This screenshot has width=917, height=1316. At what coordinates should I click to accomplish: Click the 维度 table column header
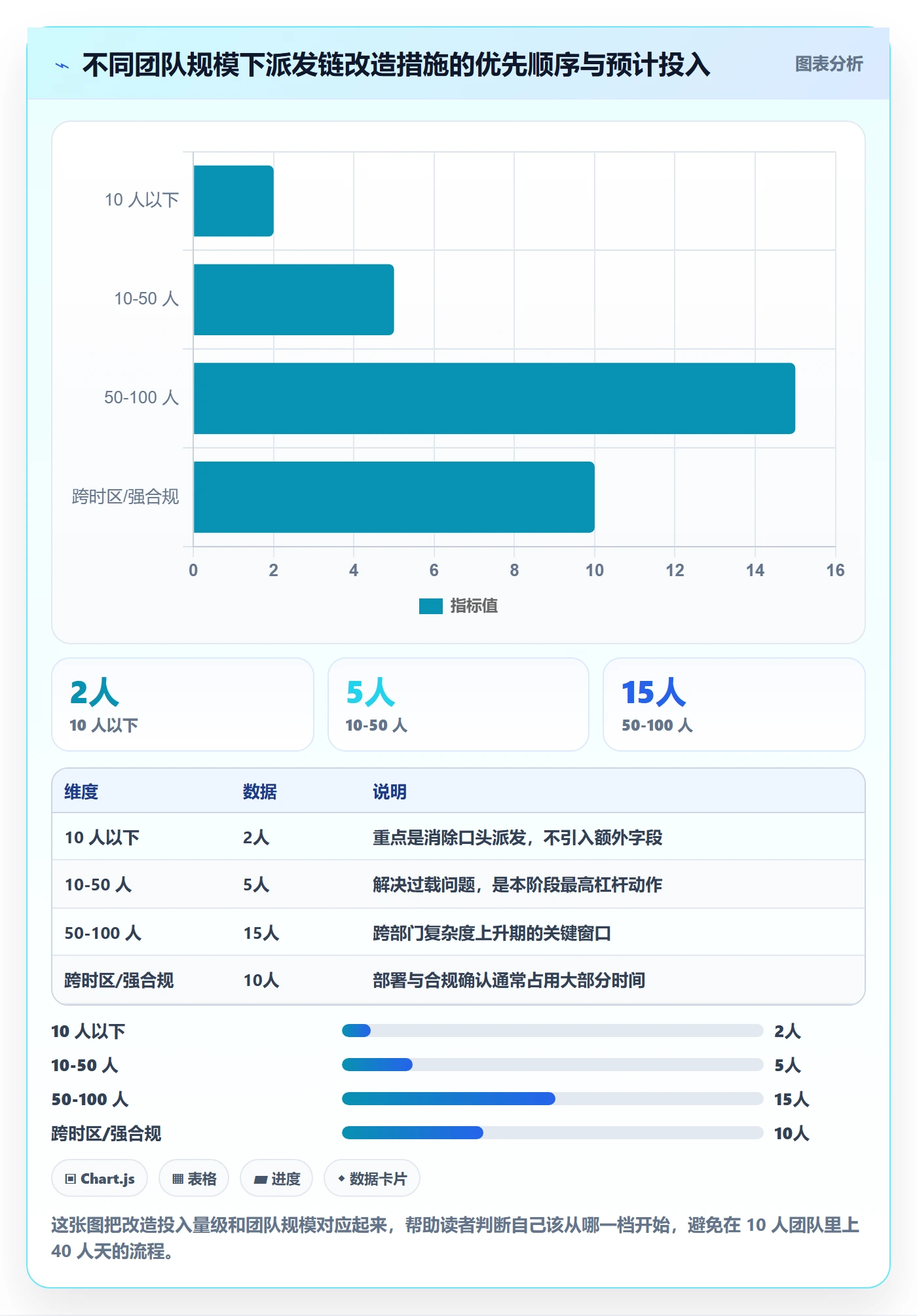point(81,792)
